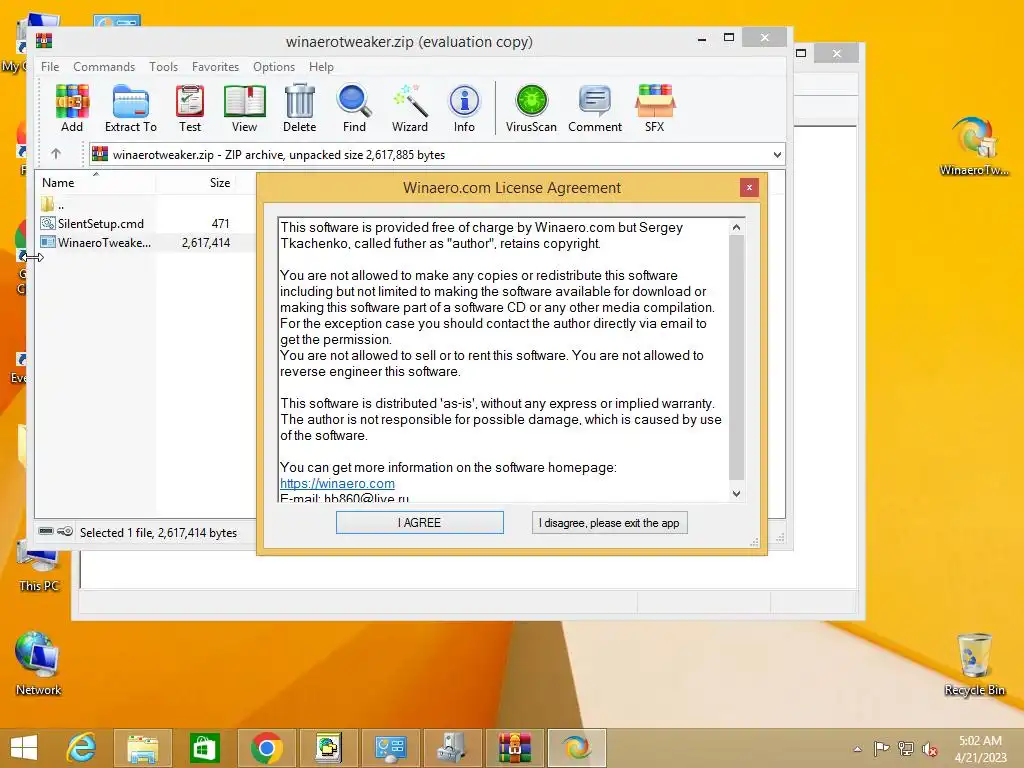The height and width of the screenshot is (768, 1024).
Task: Click the 2,617,414 size cell
Action: coord(206,242)
